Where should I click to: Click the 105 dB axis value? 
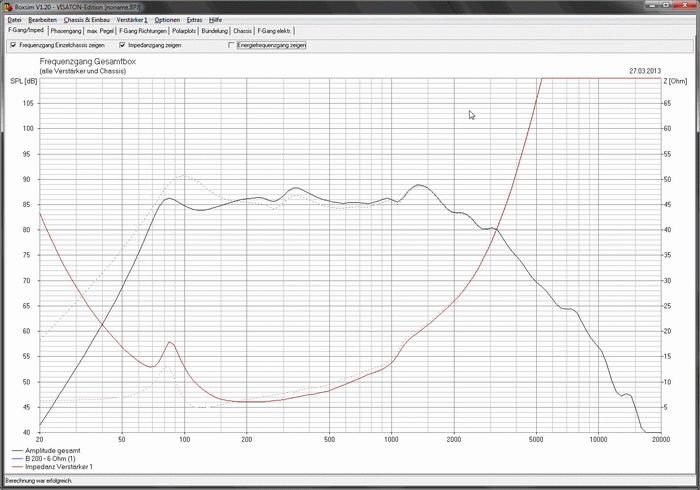click(x=29, y=103)
